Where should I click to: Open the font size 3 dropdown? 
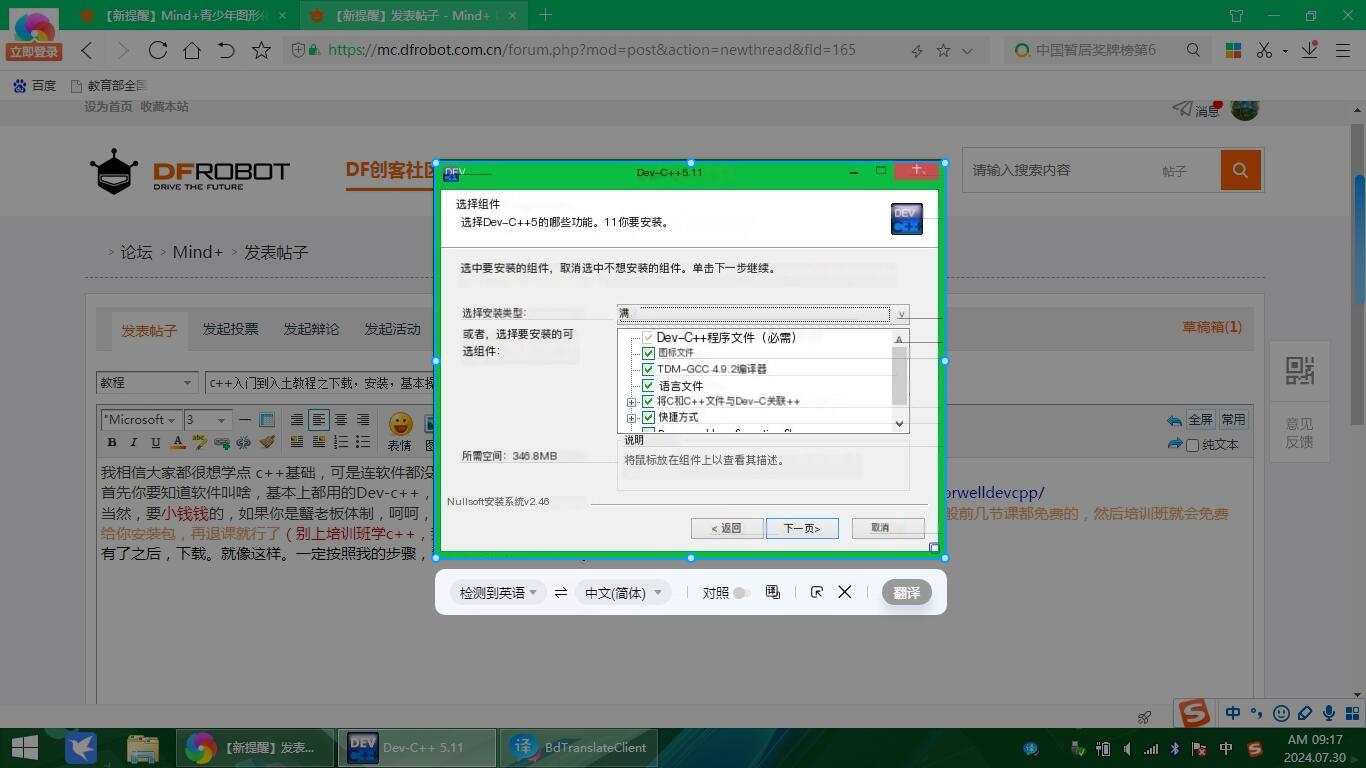207,420
